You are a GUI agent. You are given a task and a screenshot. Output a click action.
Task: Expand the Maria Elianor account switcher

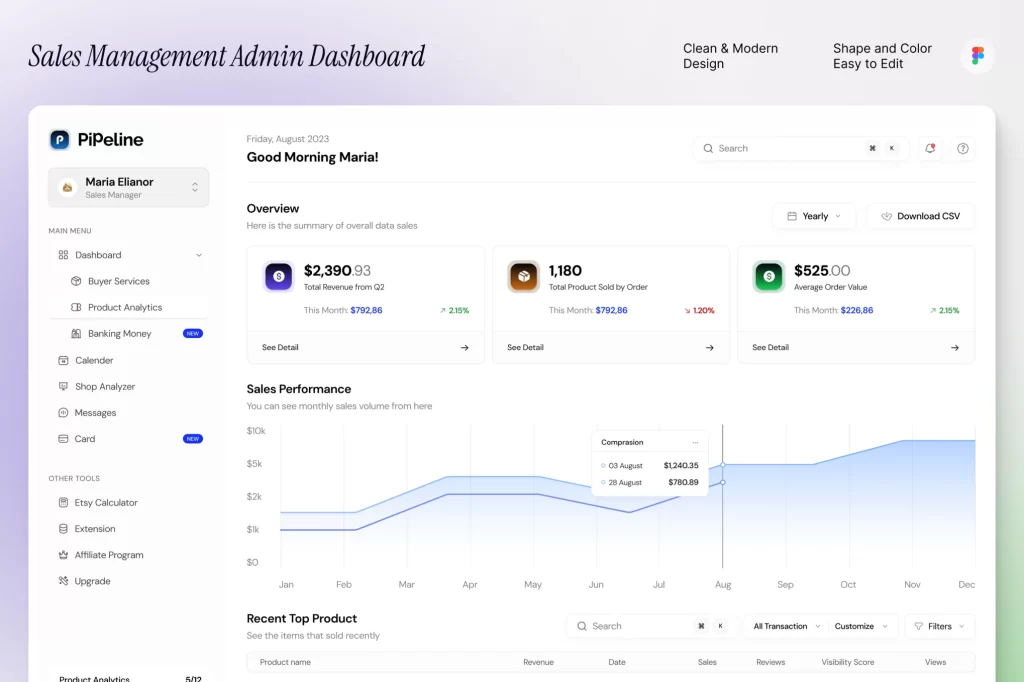(x=194, y=187)
